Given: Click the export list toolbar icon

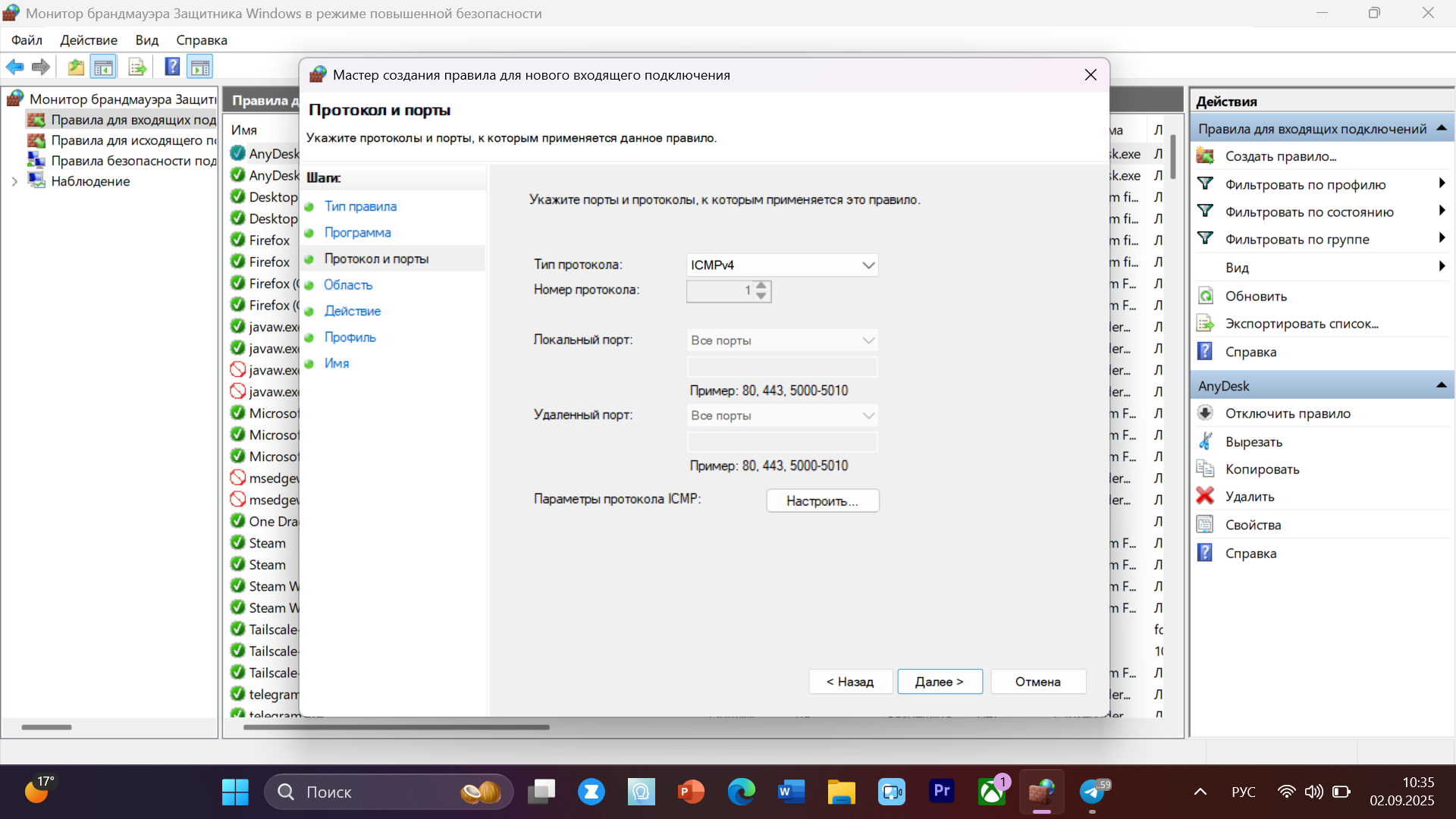Looking at the screenshot, I should [x=137, y=67].
